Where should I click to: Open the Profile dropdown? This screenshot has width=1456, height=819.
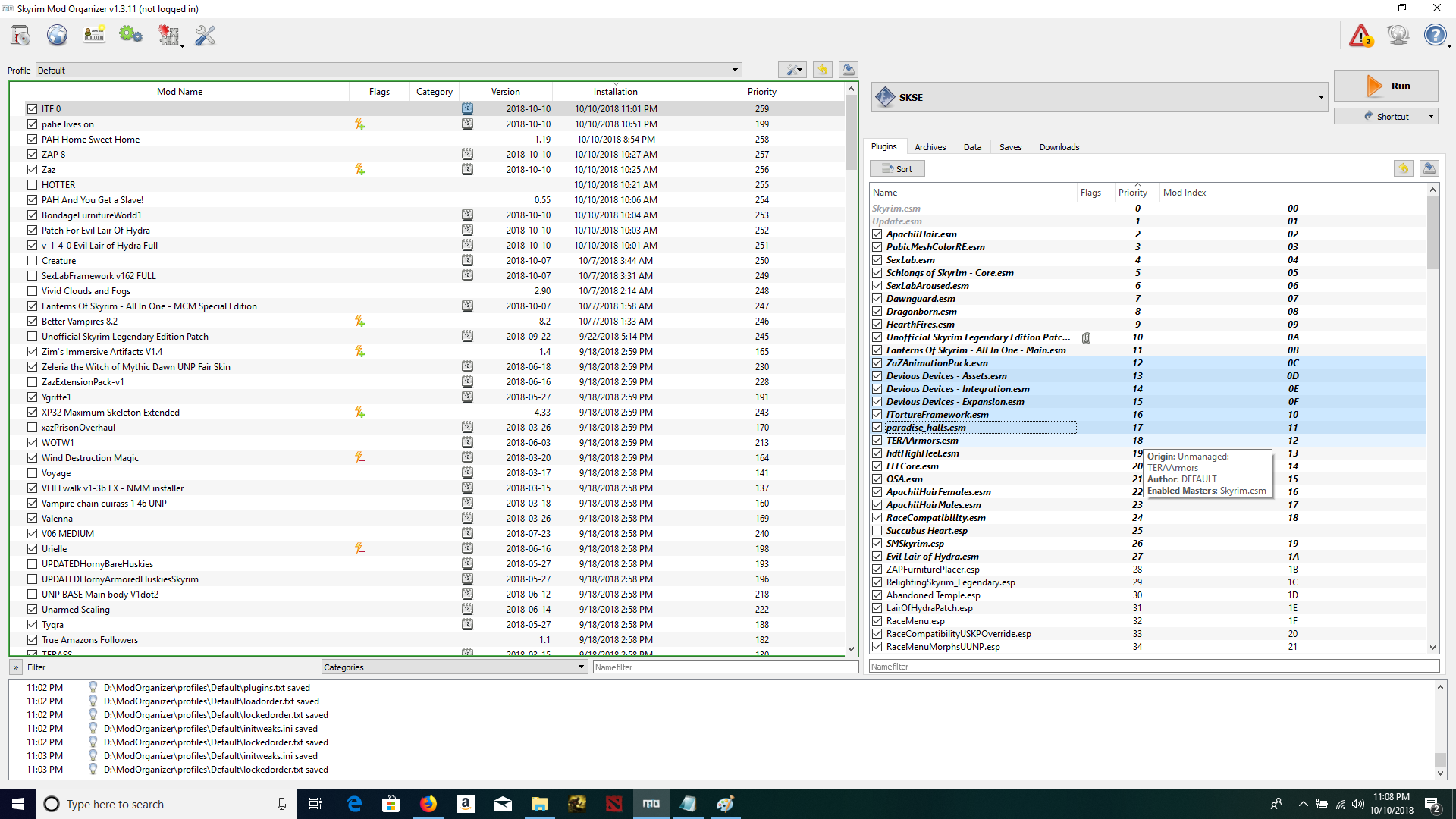(x=388, y=70)
